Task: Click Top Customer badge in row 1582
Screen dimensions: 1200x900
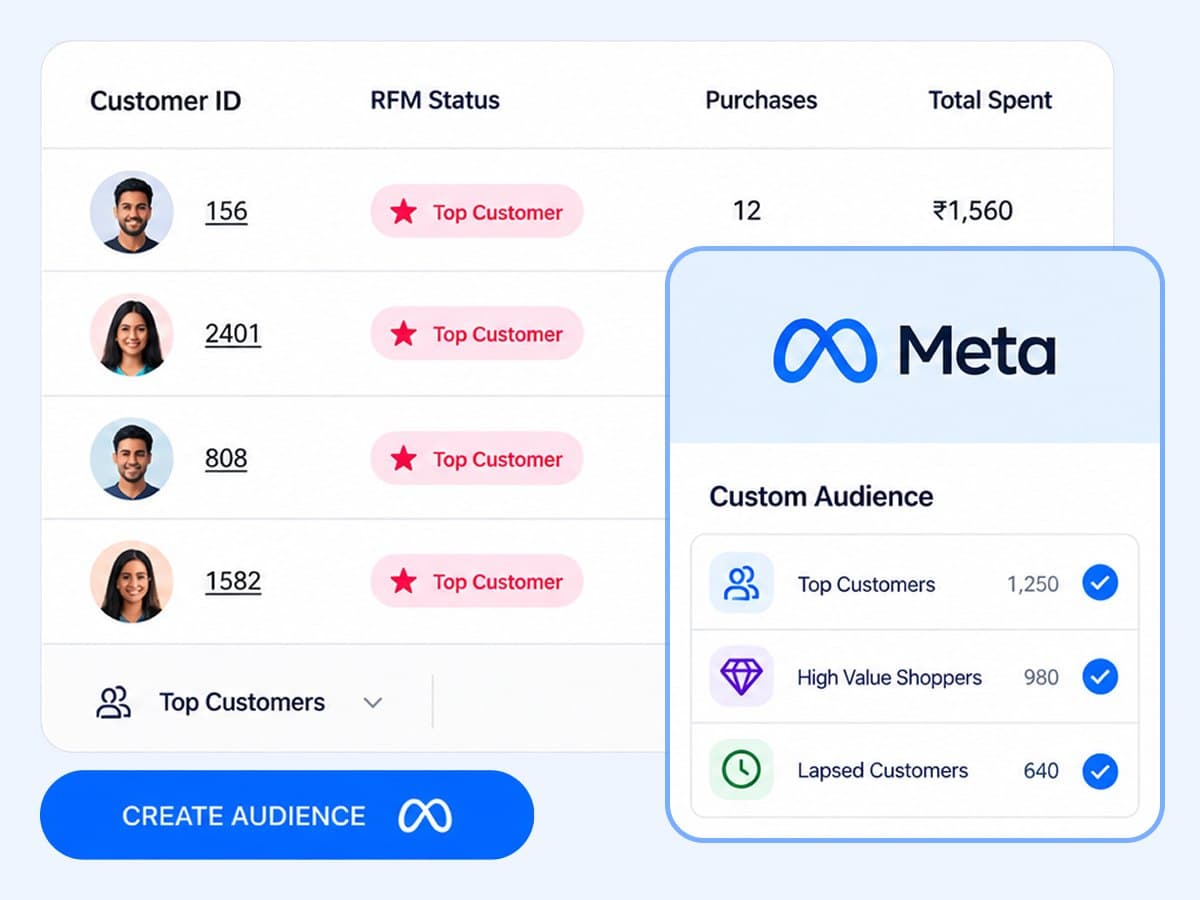Action: click(477, 581)
